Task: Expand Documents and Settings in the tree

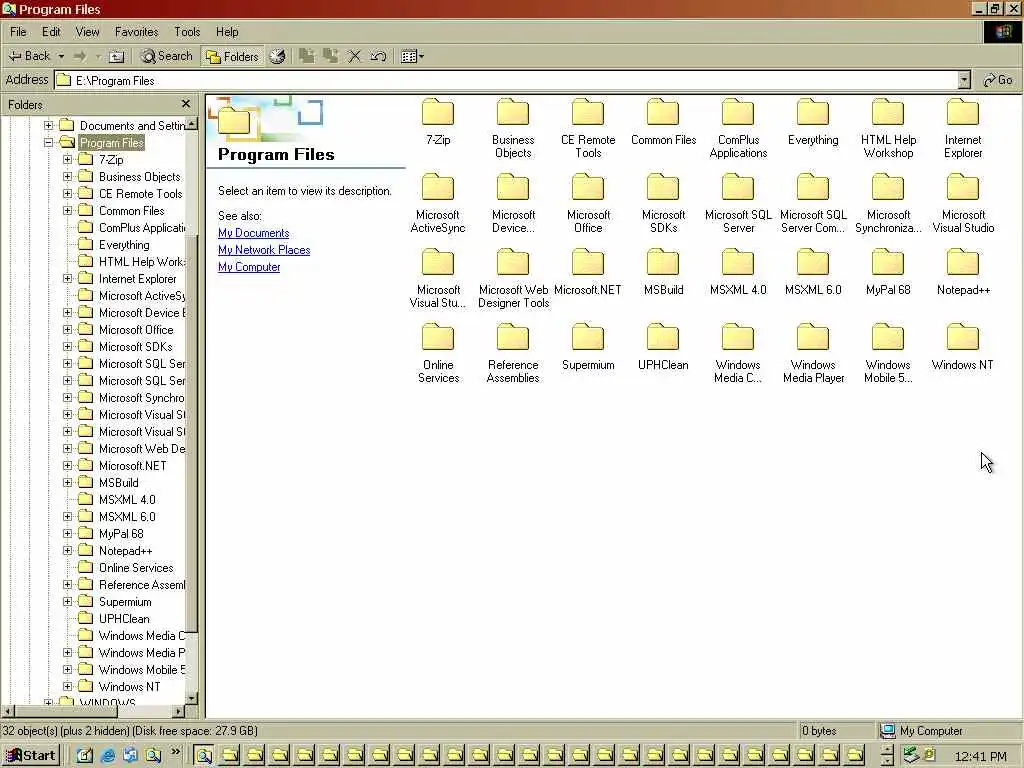Action: pyautogui.click(x=48, y=125)
